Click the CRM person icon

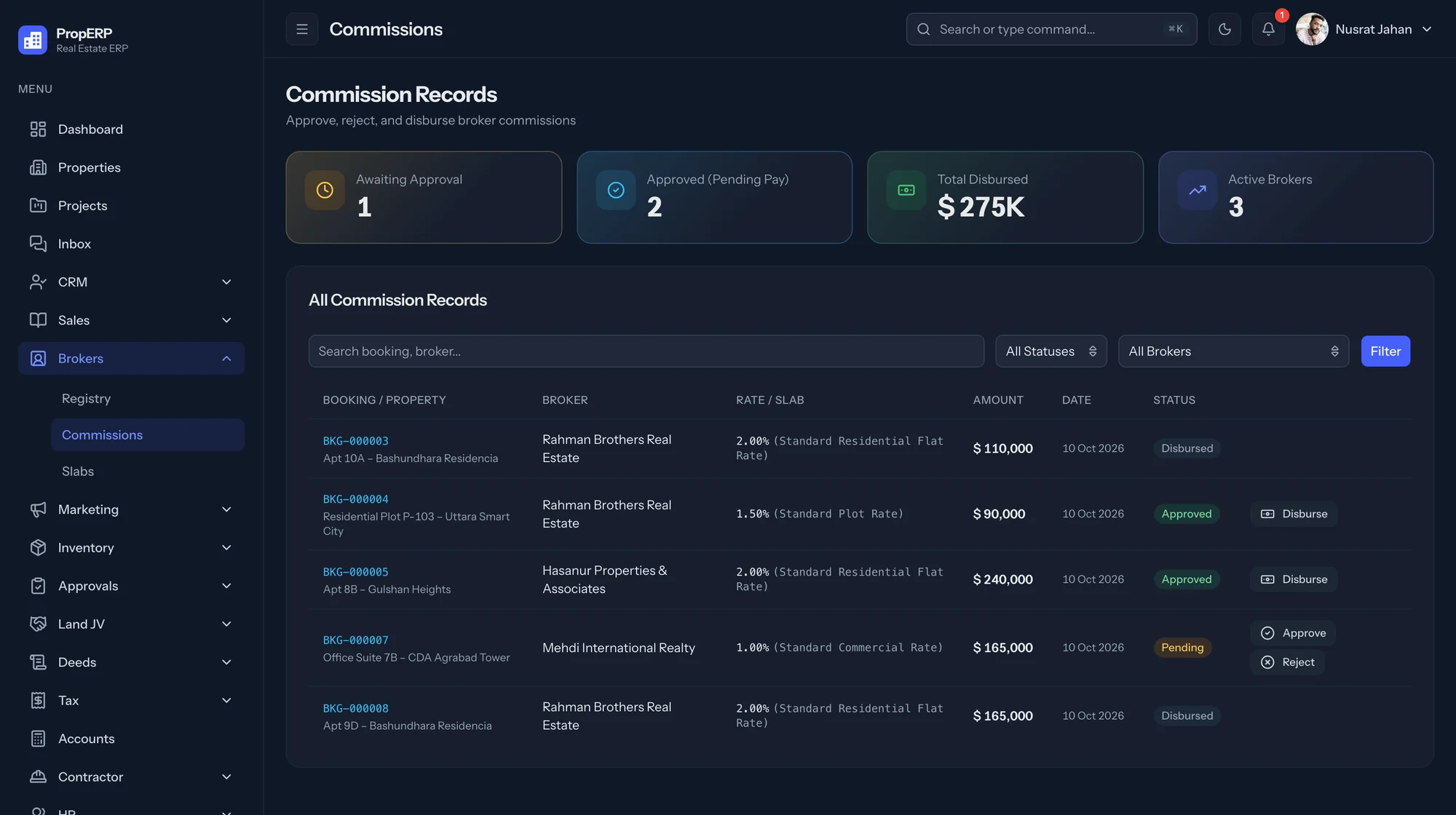[38, 282]
